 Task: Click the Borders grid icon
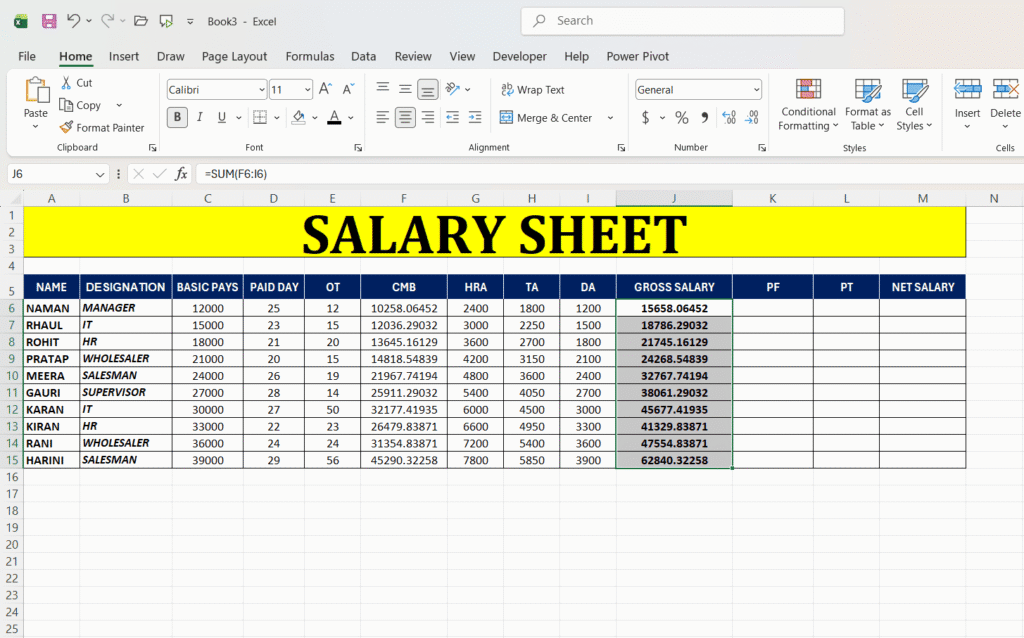point(260,118)
